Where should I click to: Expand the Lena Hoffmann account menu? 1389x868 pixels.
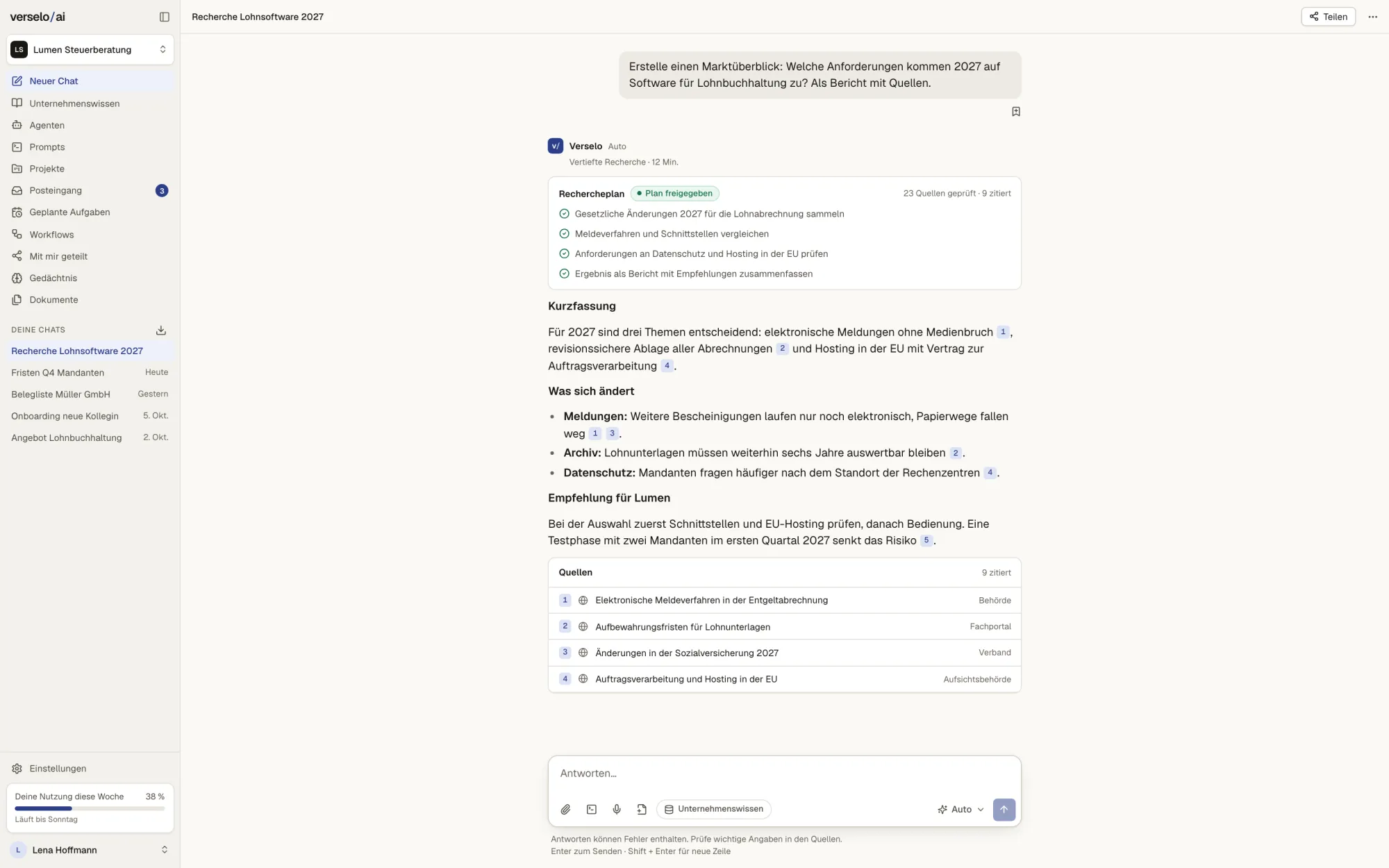(90, 850)
